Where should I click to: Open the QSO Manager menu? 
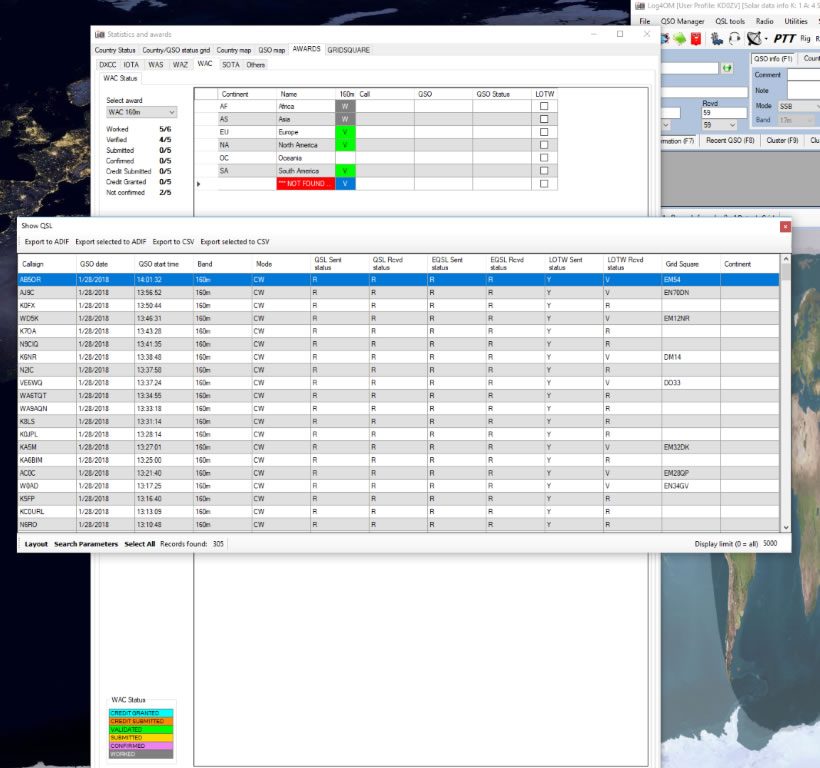tap(682, 21)
